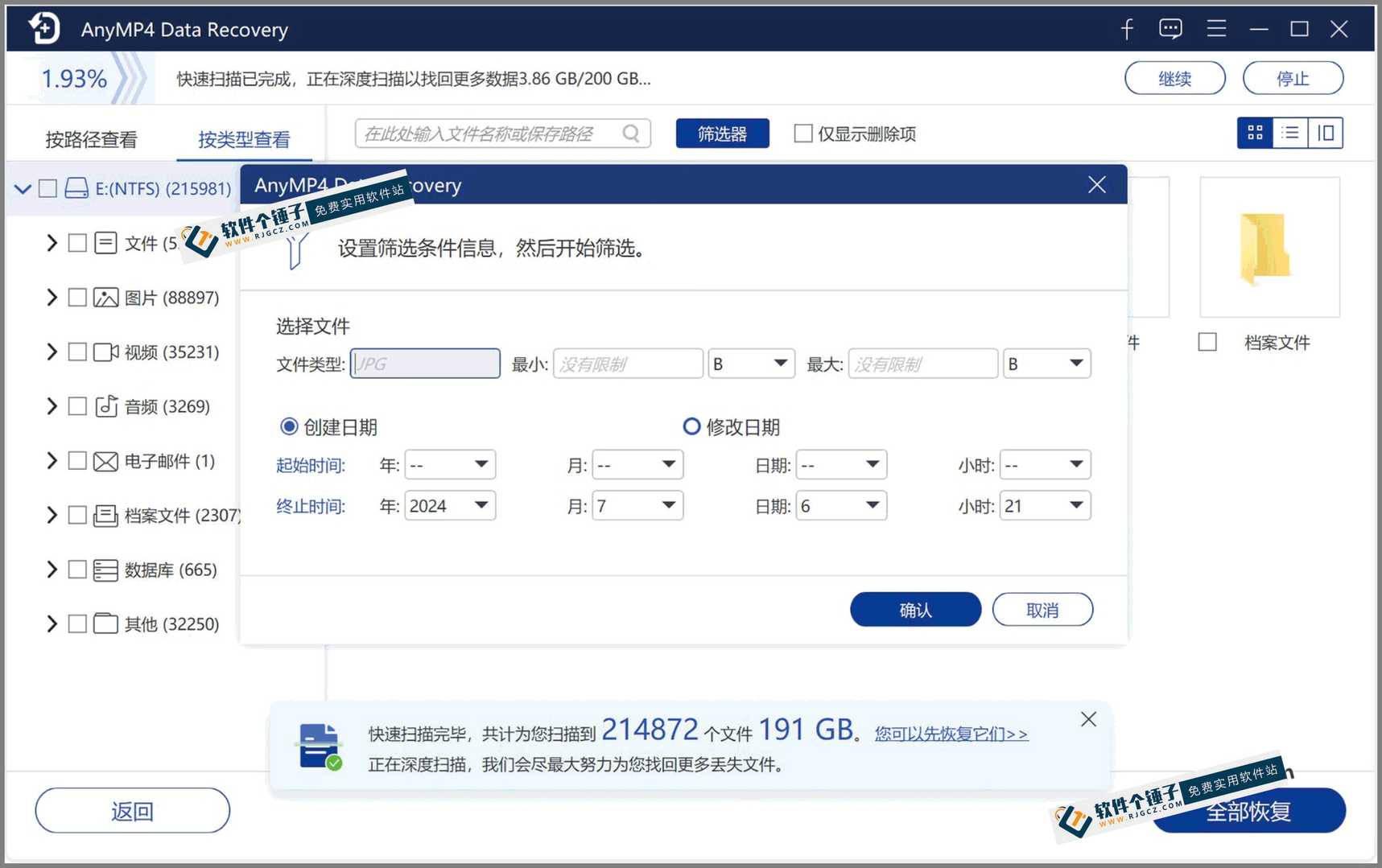1382x868 pixels.
Task: Open the 您可以先恢复它们 link
Action: pyautogui.click(x=950, y=734)
